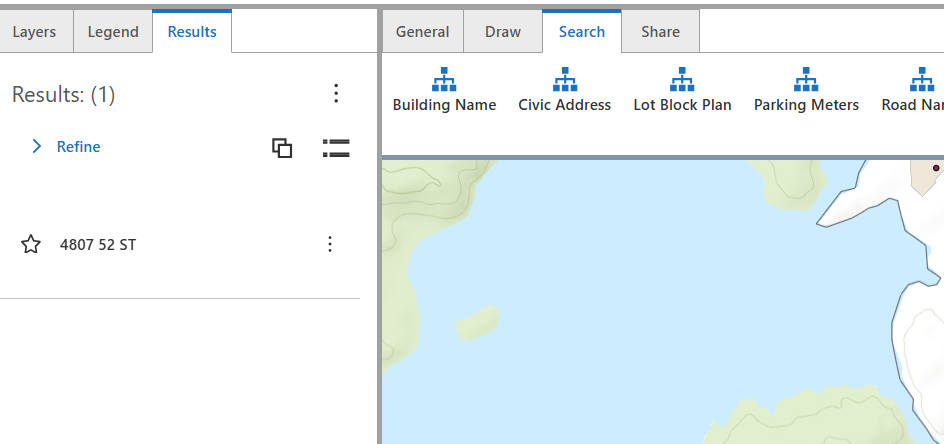
Task: Go to the General toolbar tab
Action: pos(422,32)
